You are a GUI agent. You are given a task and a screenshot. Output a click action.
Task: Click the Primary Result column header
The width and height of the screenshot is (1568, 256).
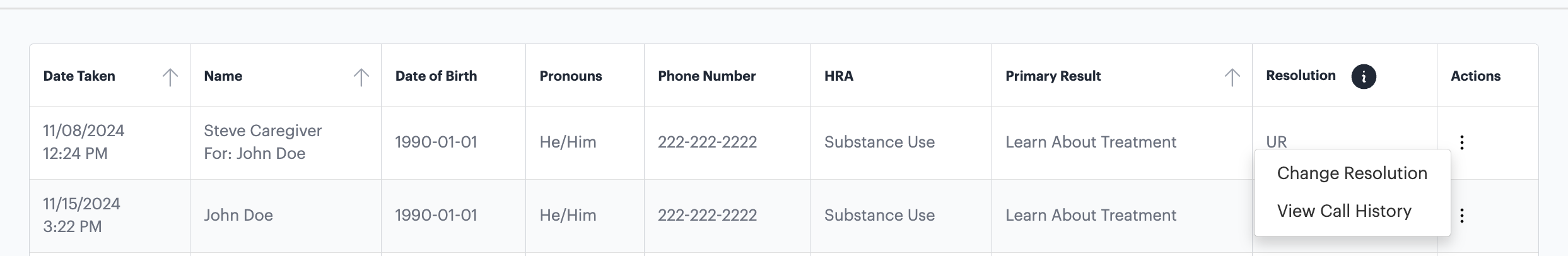coord(1053,76)
